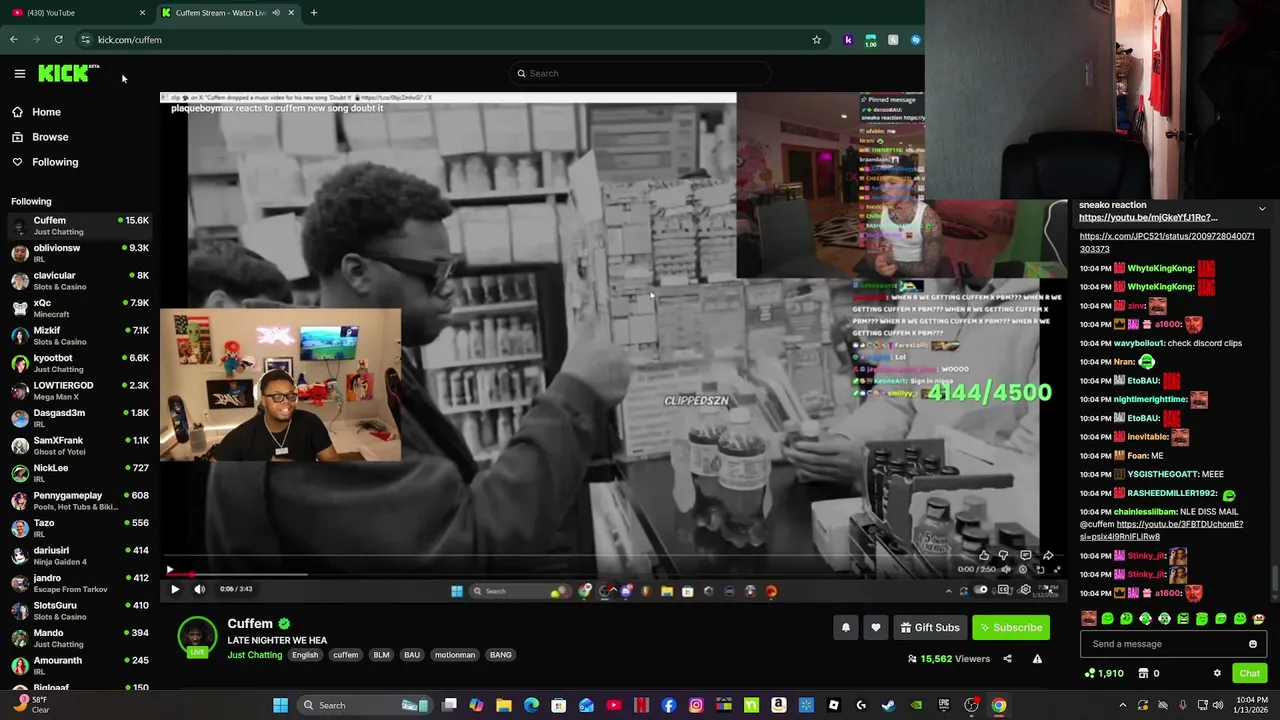Select the BANG tag

[501, 655]
